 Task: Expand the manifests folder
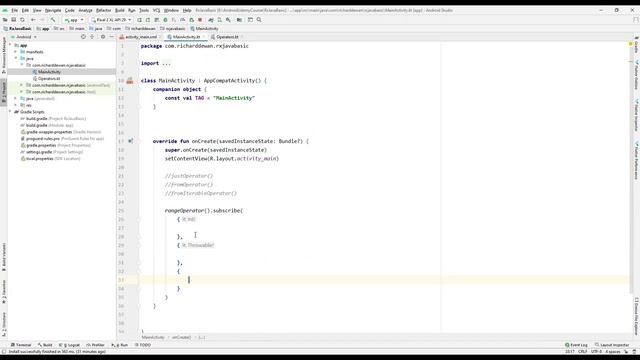tap(16, 52)
